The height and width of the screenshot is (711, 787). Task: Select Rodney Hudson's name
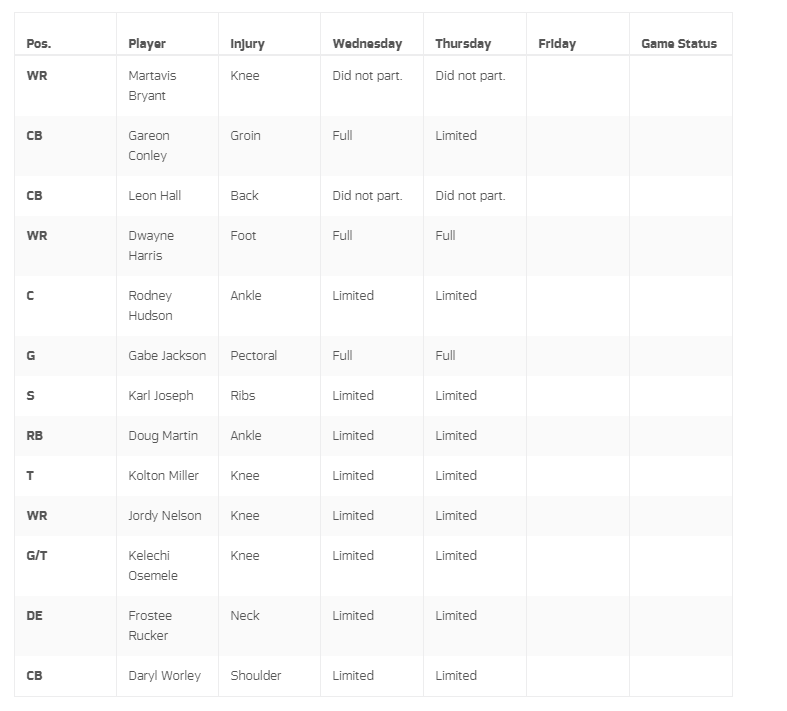pyautogui.click(x=150, y=306)
